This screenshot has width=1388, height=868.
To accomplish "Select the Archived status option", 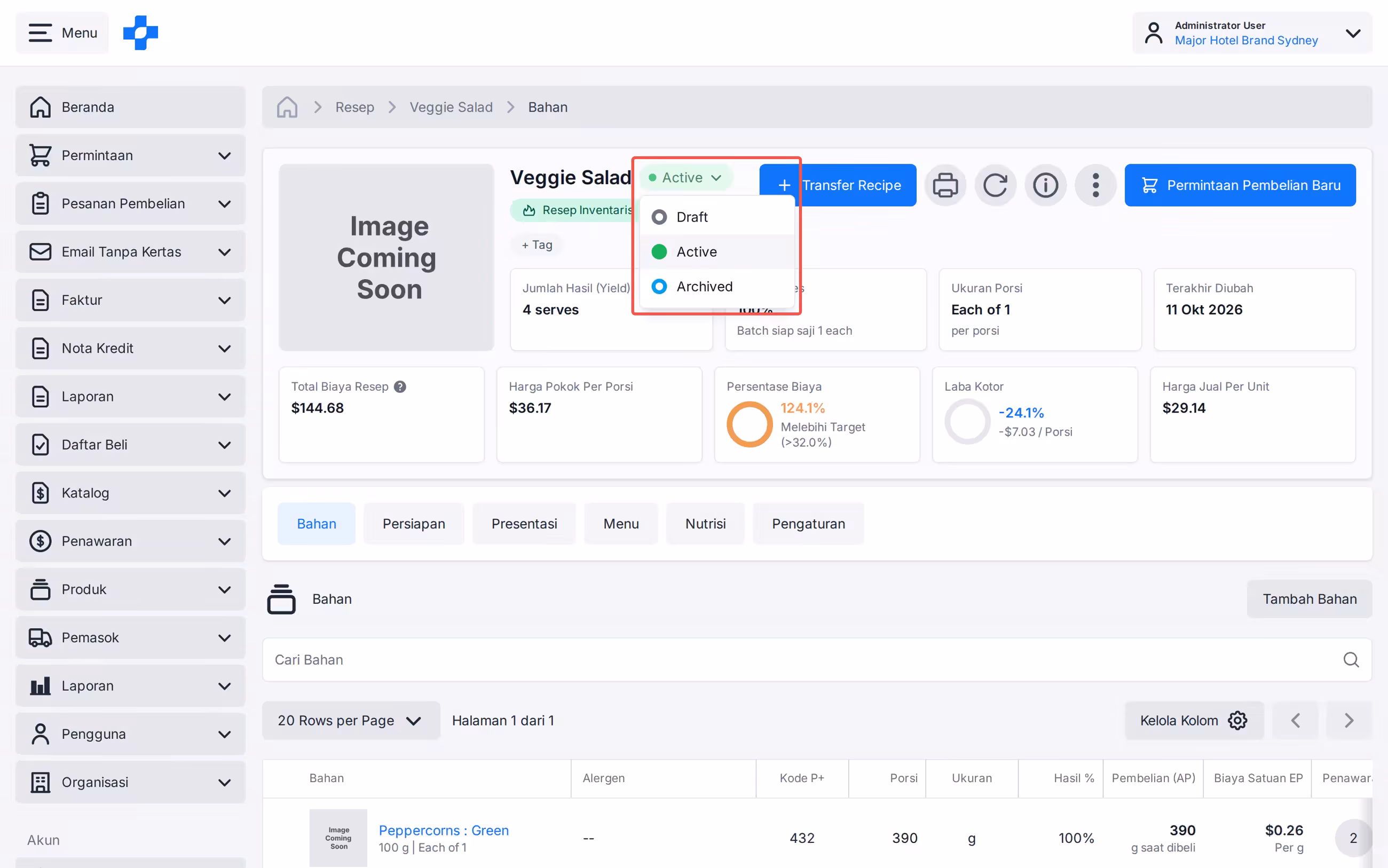I will click(717, 287).
